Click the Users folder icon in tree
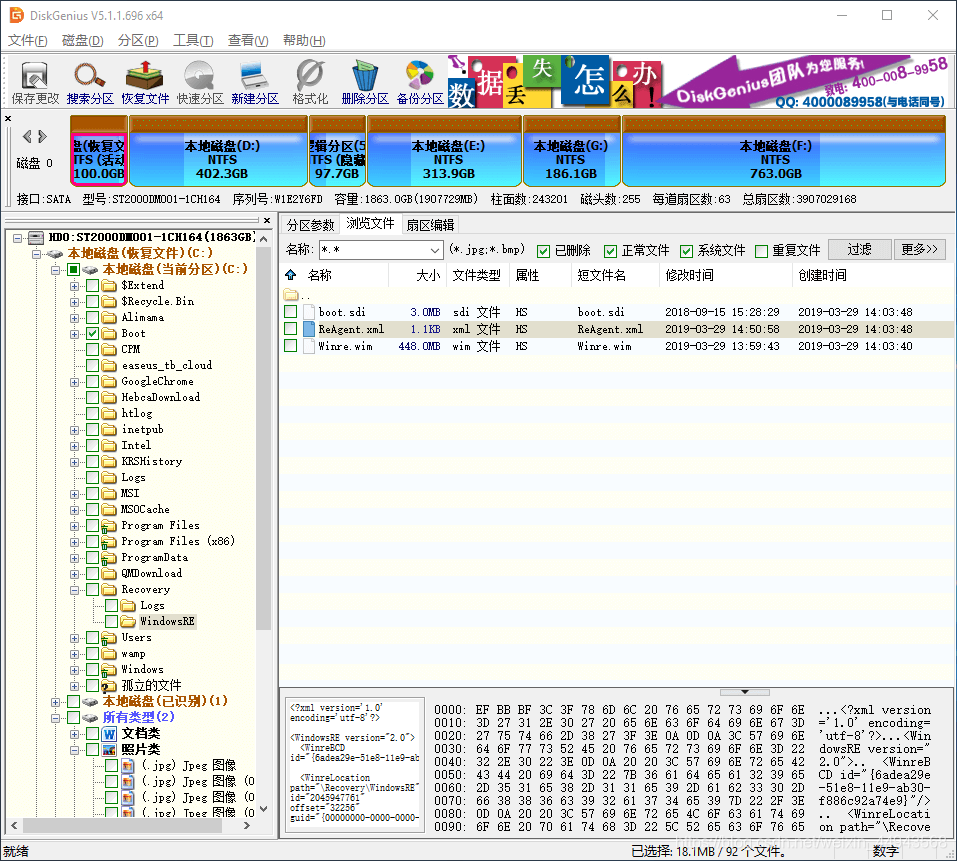This screenshot has width=957, height=861. click(109, 638)
